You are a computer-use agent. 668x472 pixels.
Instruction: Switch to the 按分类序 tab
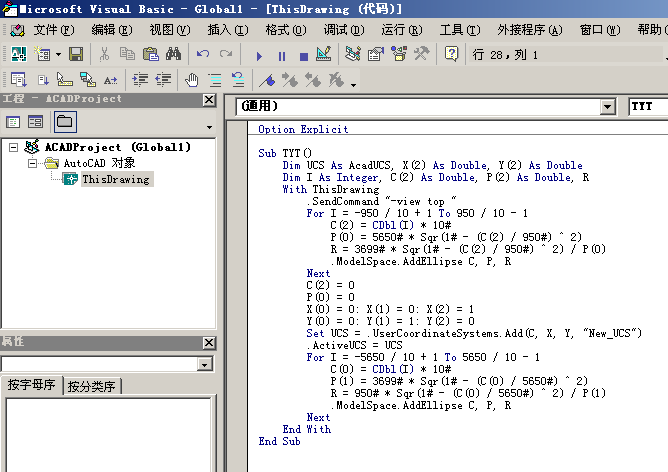[92, 386]
